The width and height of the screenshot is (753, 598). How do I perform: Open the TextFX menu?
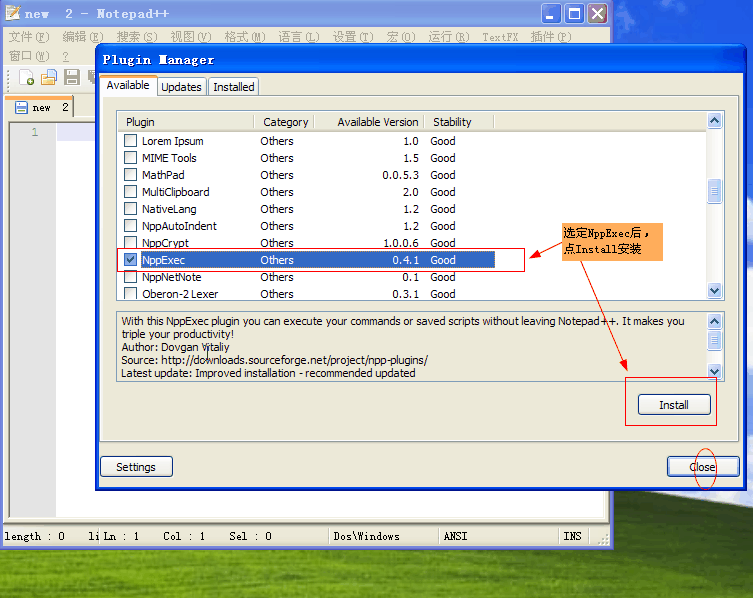(x=500, y=37)
